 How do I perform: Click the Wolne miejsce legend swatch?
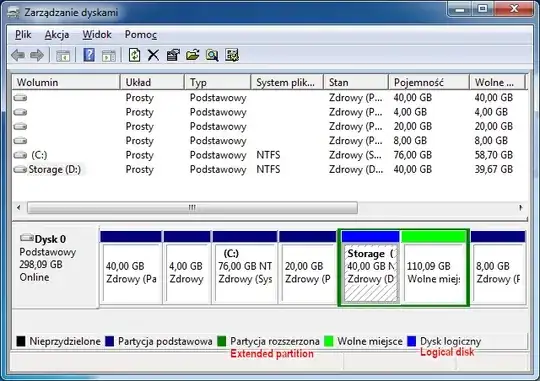coord(329,341)
